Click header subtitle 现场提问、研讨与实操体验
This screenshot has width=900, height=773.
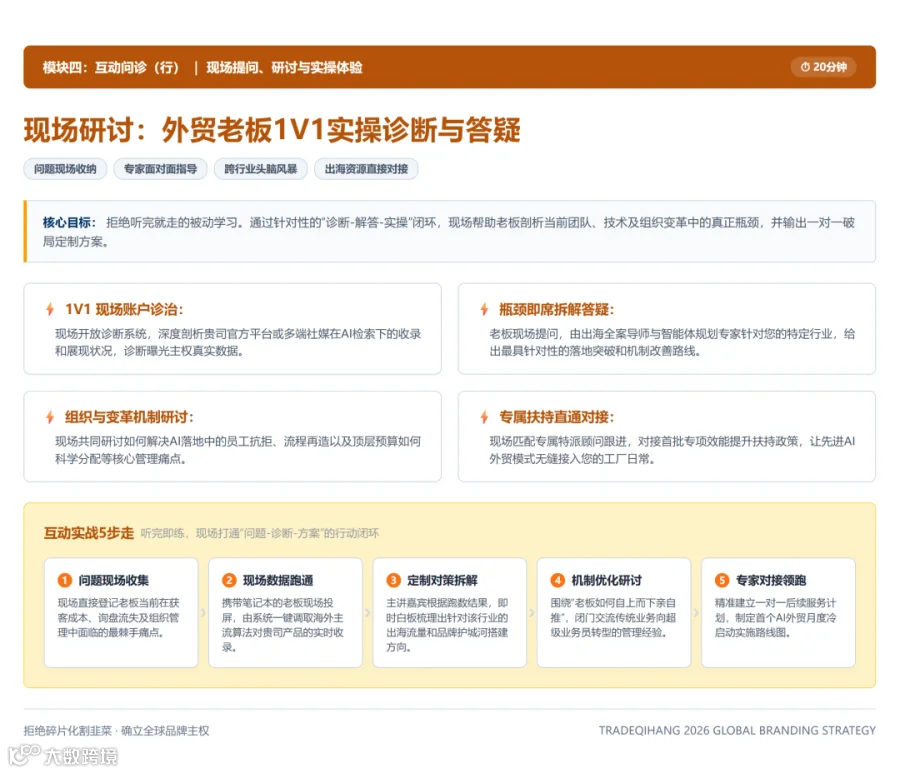pyautogui.click(x=284, y=68)
